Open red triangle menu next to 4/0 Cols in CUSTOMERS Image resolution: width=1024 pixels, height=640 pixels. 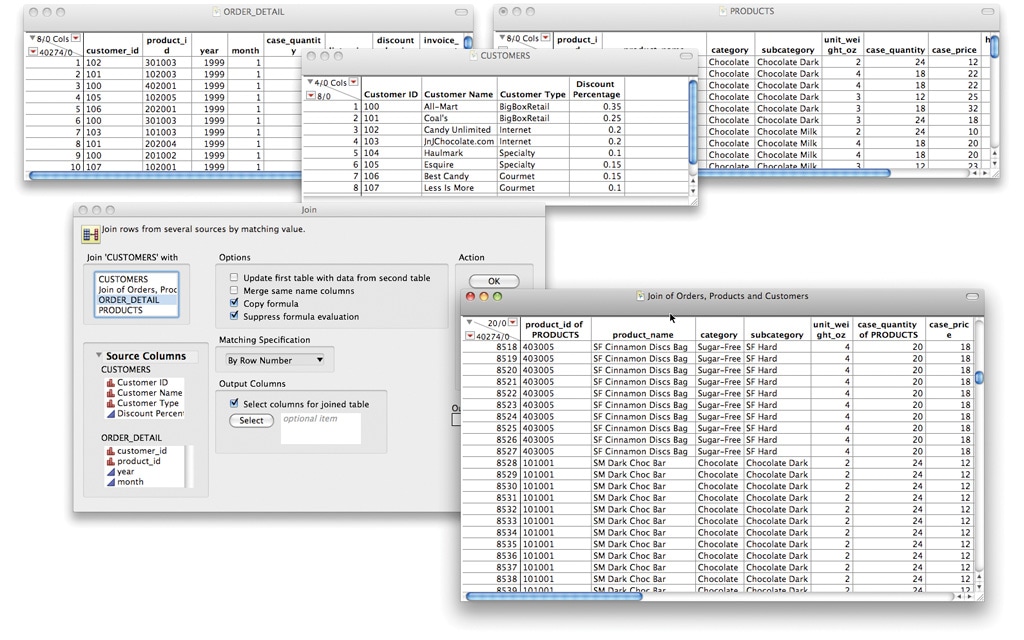coord(353,82)
